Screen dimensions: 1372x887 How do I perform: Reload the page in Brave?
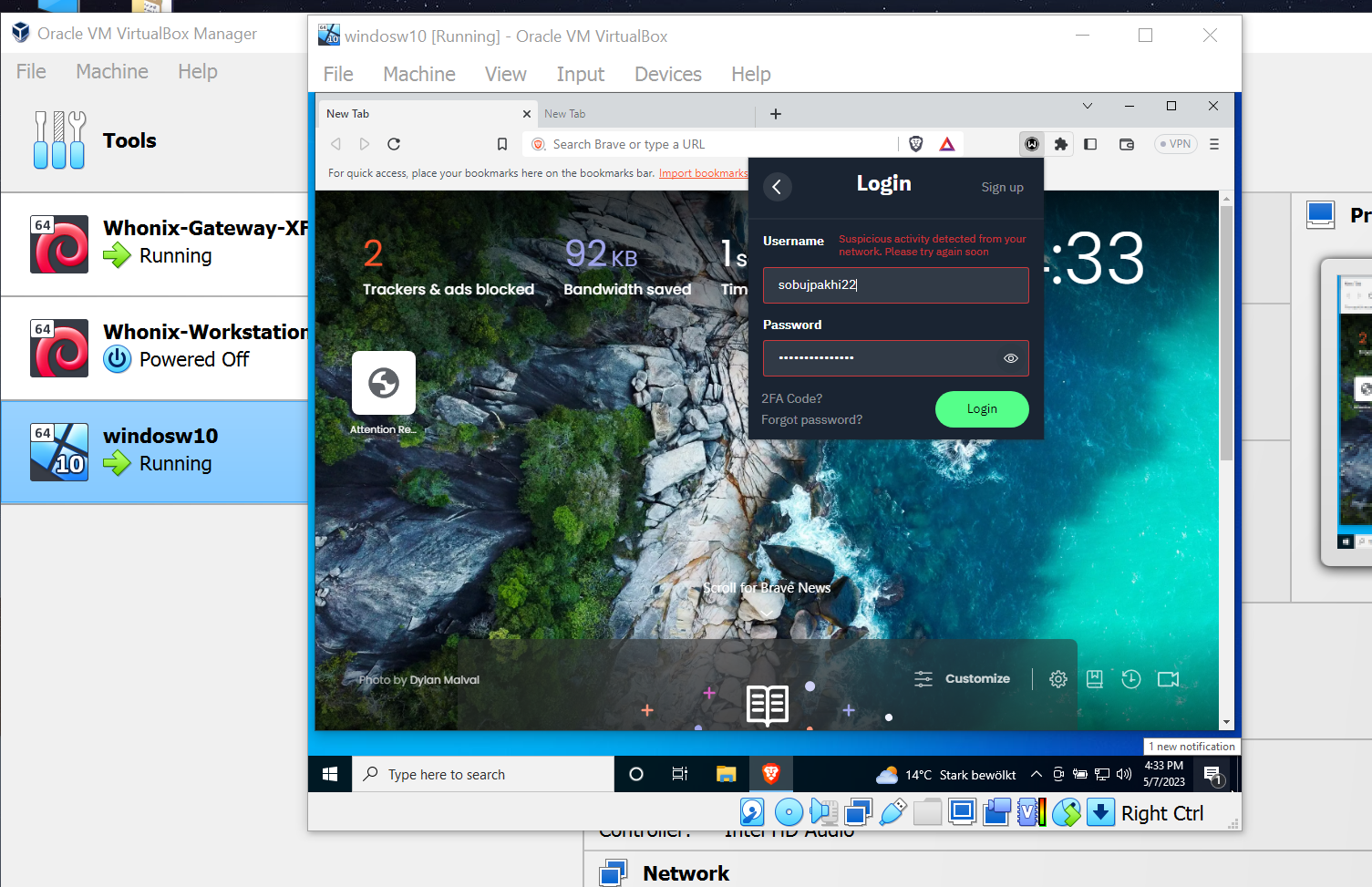point(394,144)
